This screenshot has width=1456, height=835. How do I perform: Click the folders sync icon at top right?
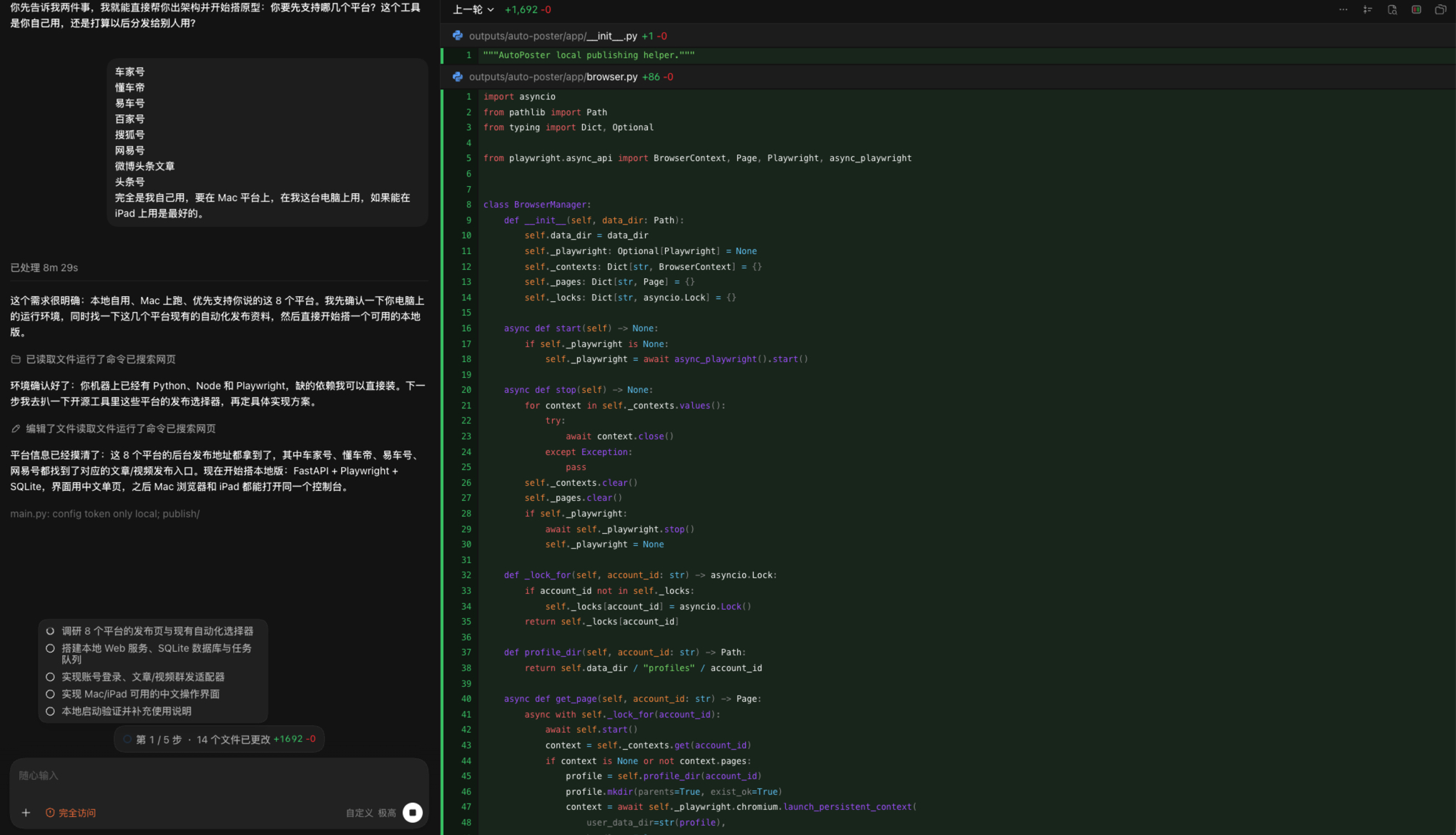pyautogui.click(x=1440, y=9)
